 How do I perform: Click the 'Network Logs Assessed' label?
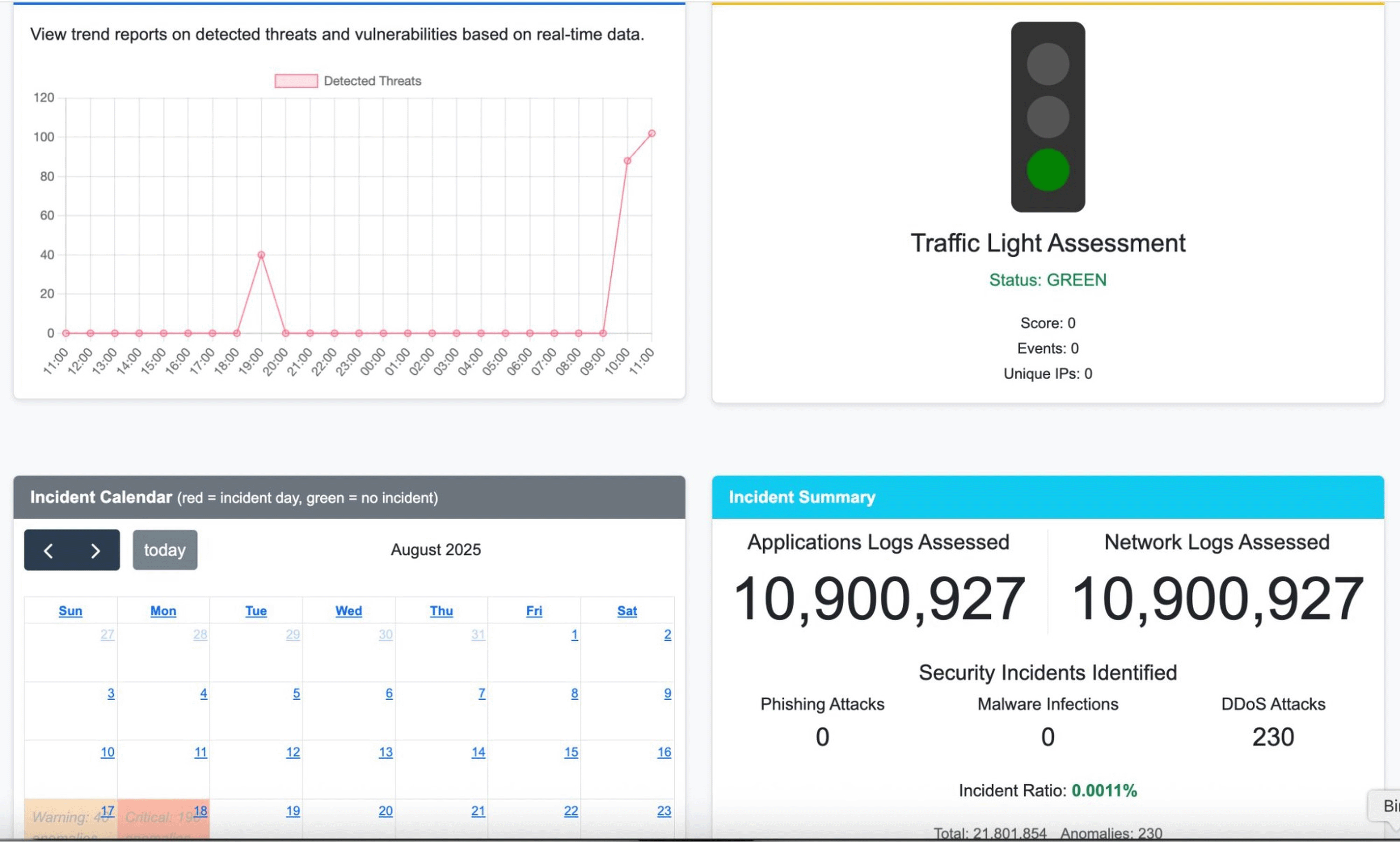click(x=1217, y=542)
